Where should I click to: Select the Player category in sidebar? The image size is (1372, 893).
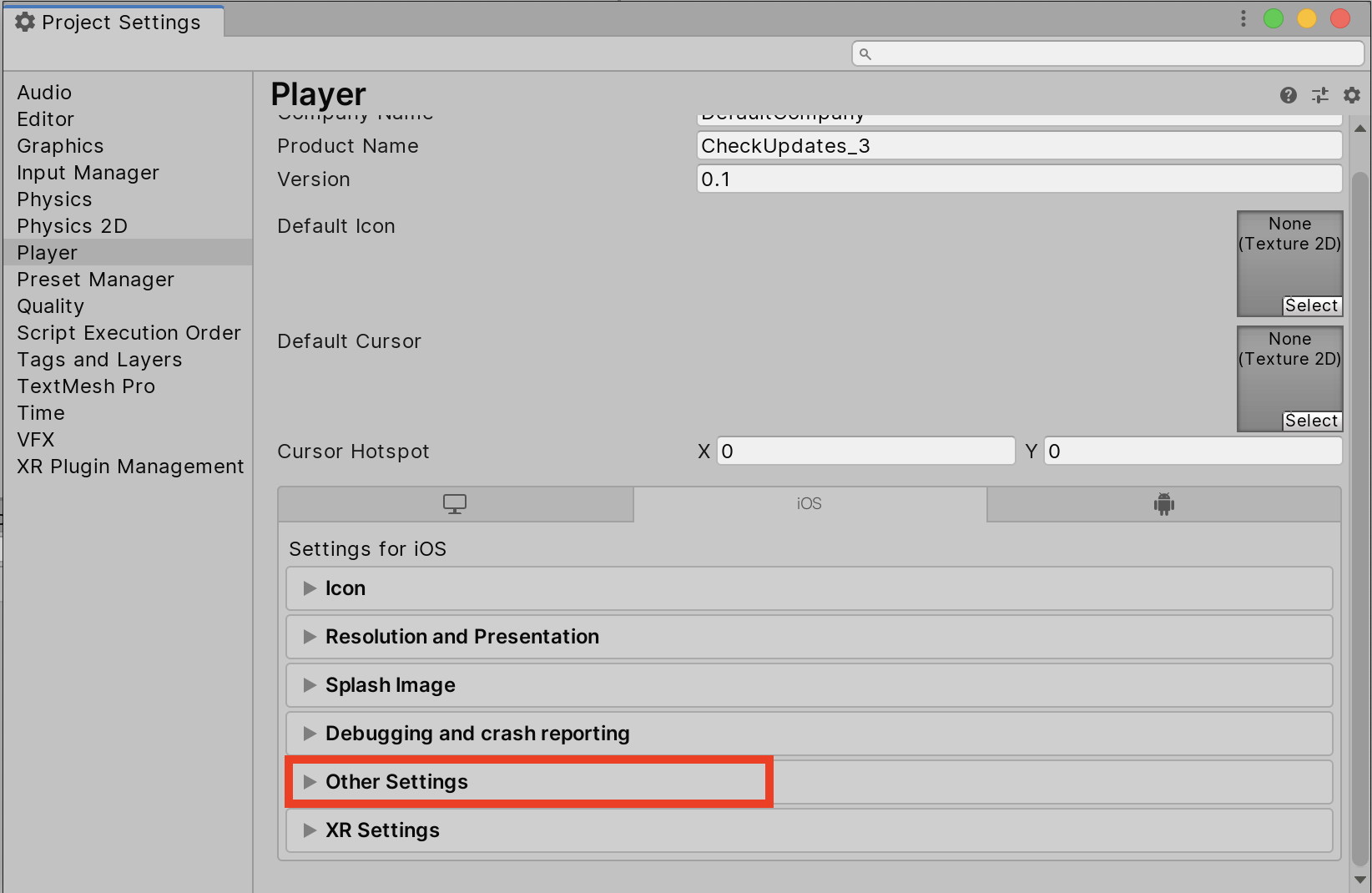128,253
